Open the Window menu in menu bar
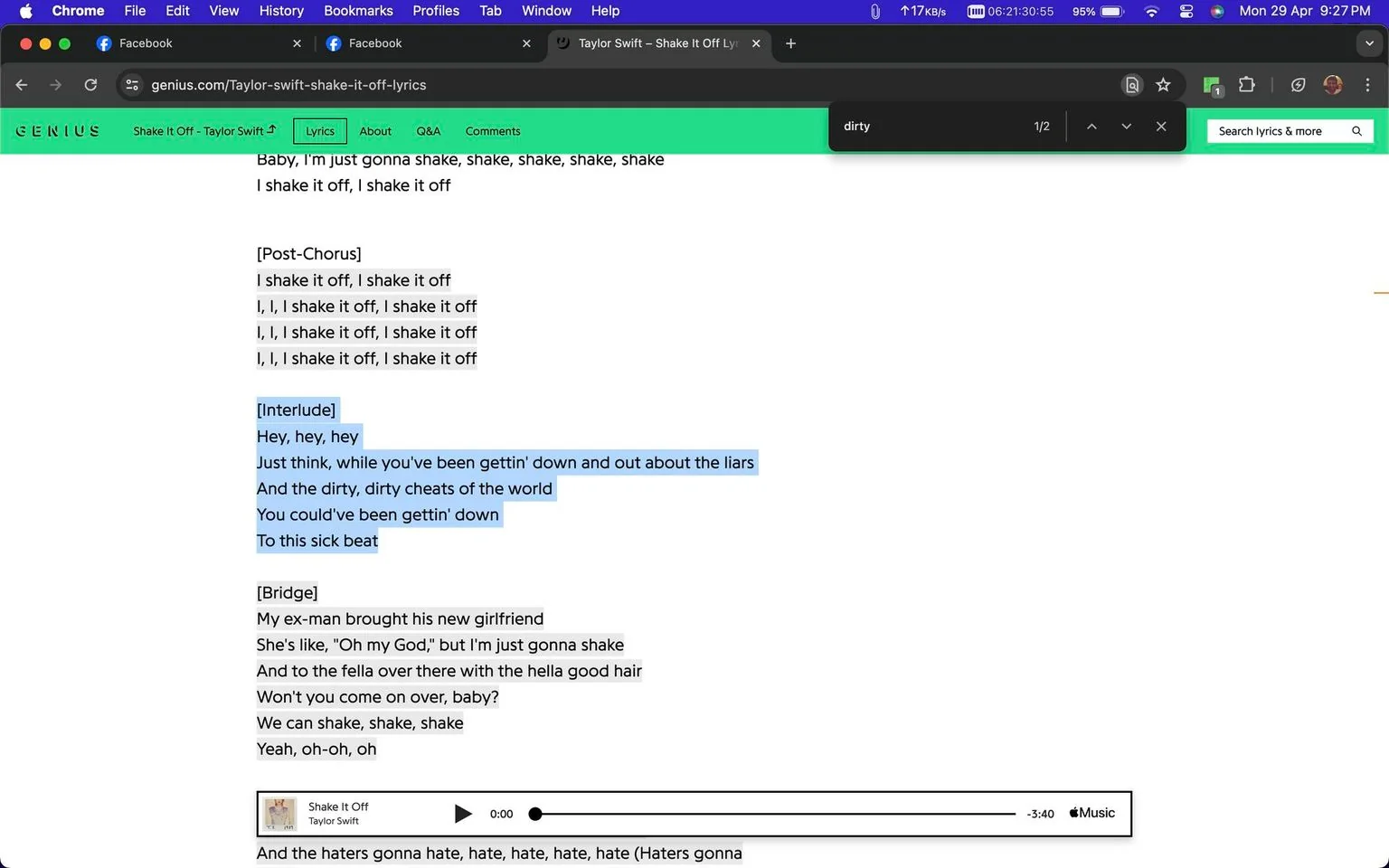The width and height of the screenshot is (1389, 868). [546, 11]
